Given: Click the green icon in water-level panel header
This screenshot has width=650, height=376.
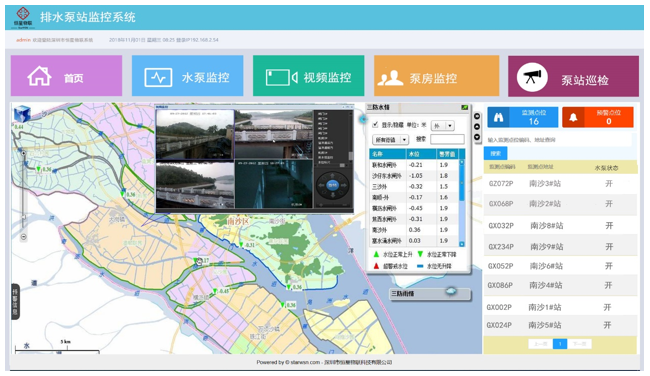Looking at the screenshot, I should [x=464, y=107].
